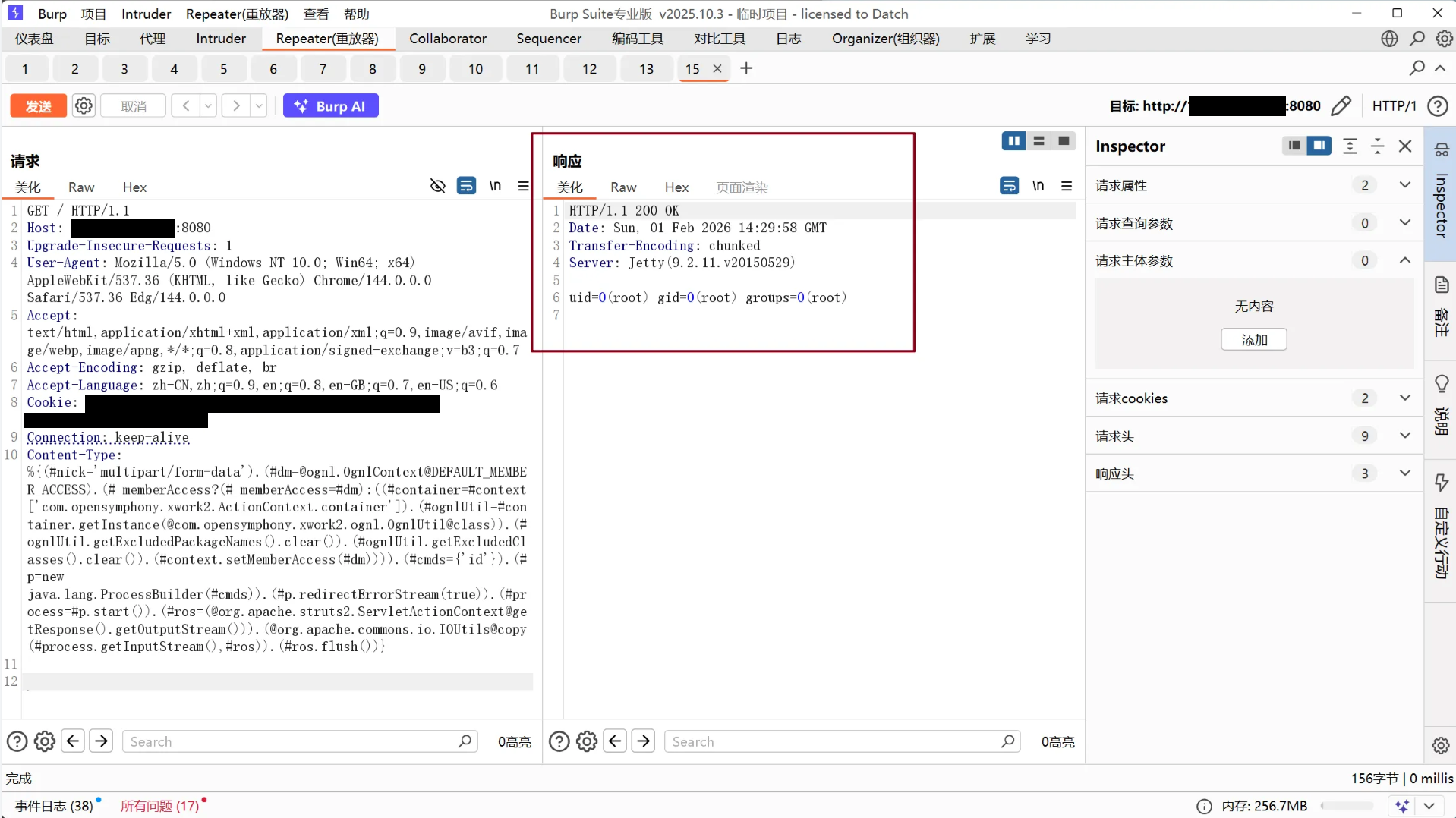Launch Burp AI assistant
The height and width of the screenshot is (818, 1456).
pos(331,106)
